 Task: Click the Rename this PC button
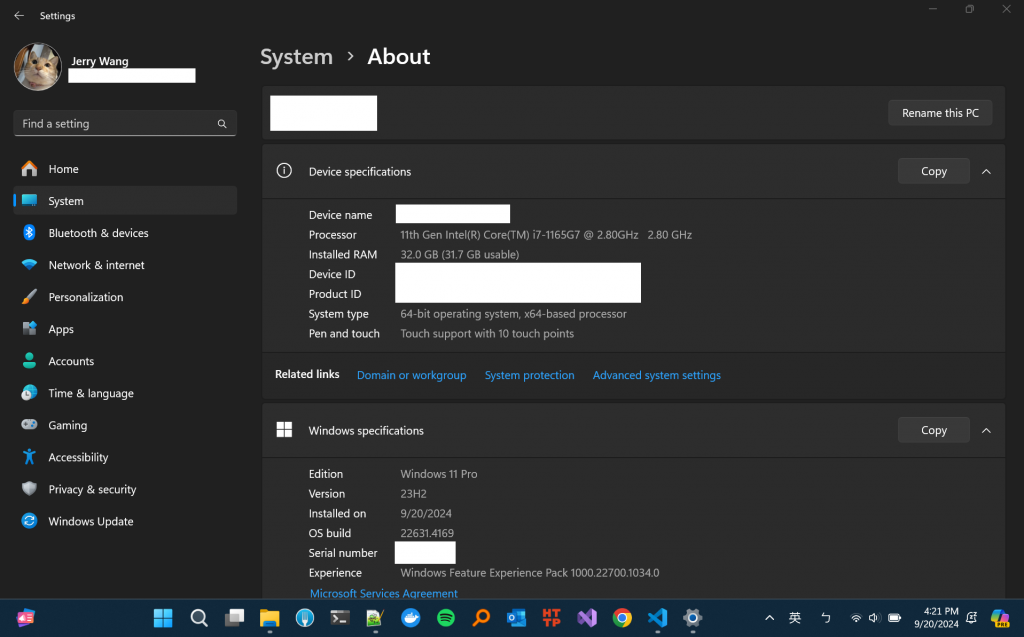(x=940, y=113)
